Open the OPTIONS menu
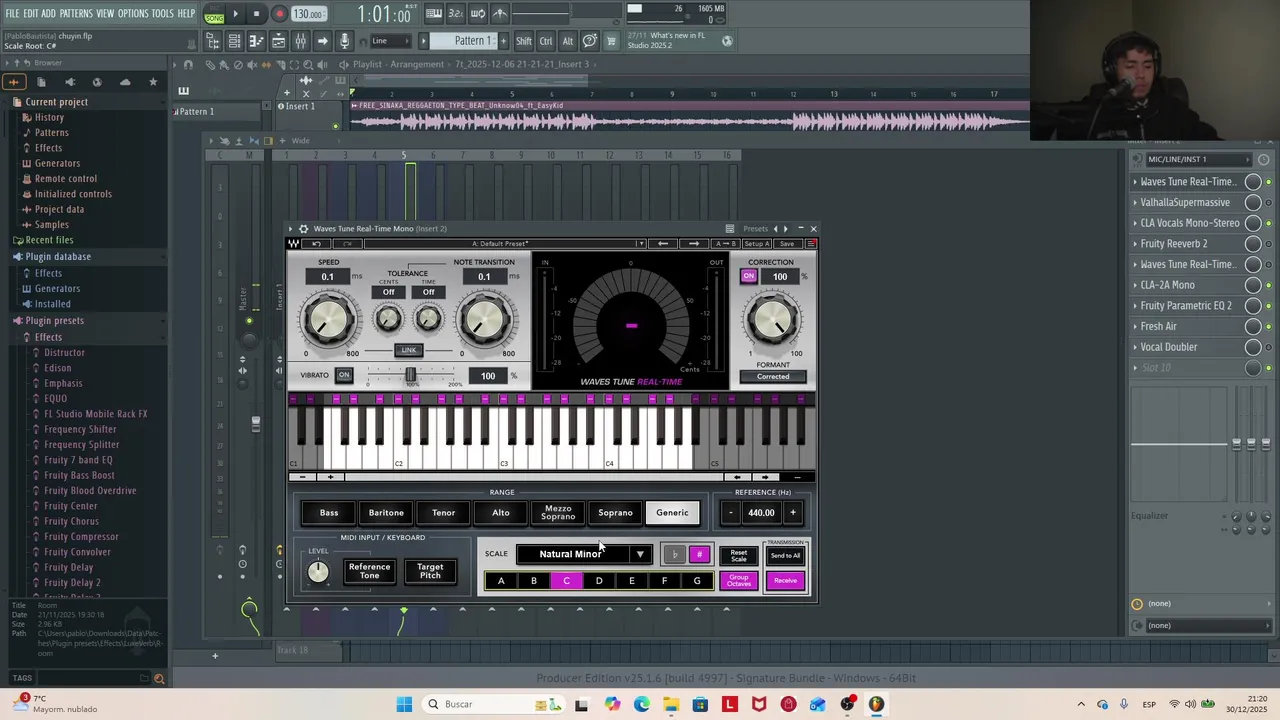The image size is (1280, 720). 133,13
